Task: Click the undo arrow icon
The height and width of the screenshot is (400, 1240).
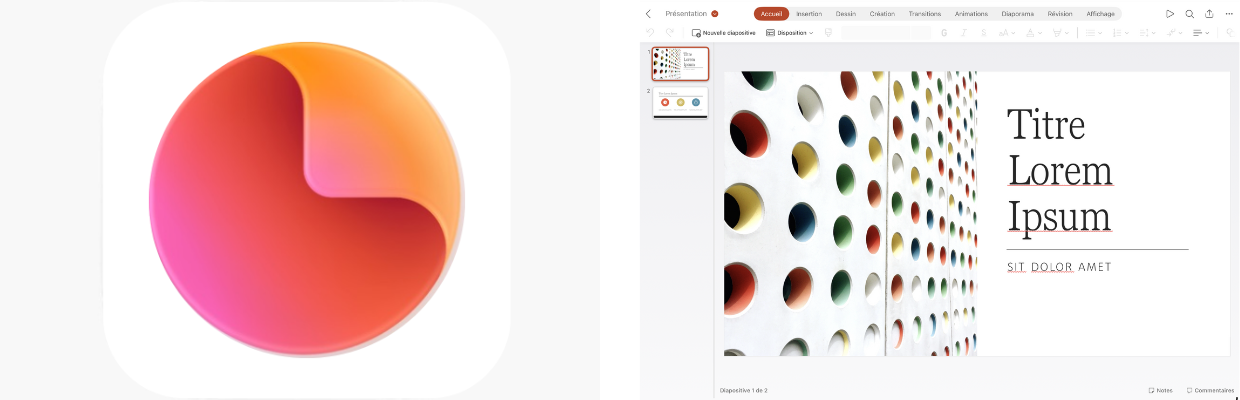Action: click(650, 33)
